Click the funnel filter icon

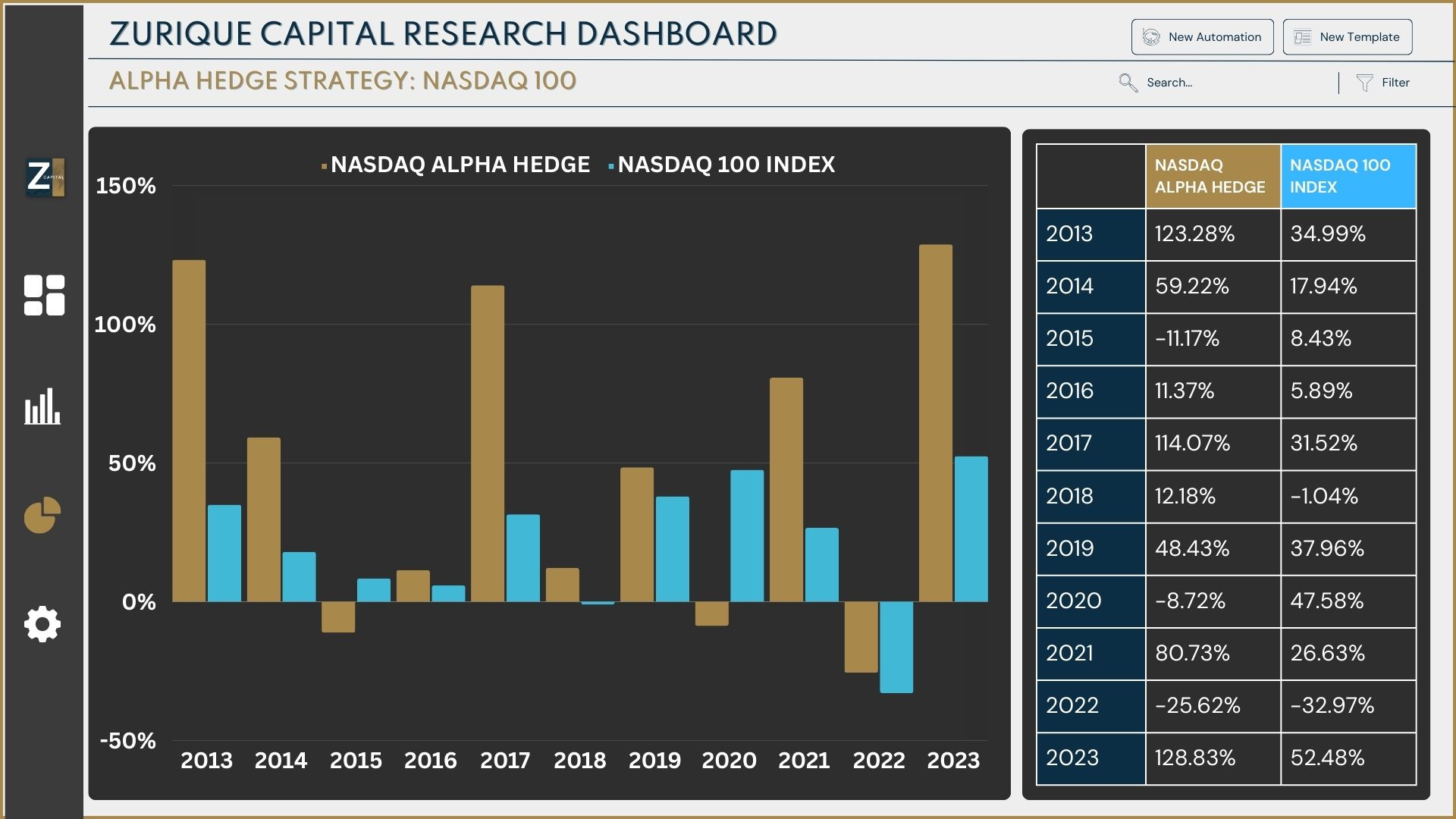pos(1364,83)
